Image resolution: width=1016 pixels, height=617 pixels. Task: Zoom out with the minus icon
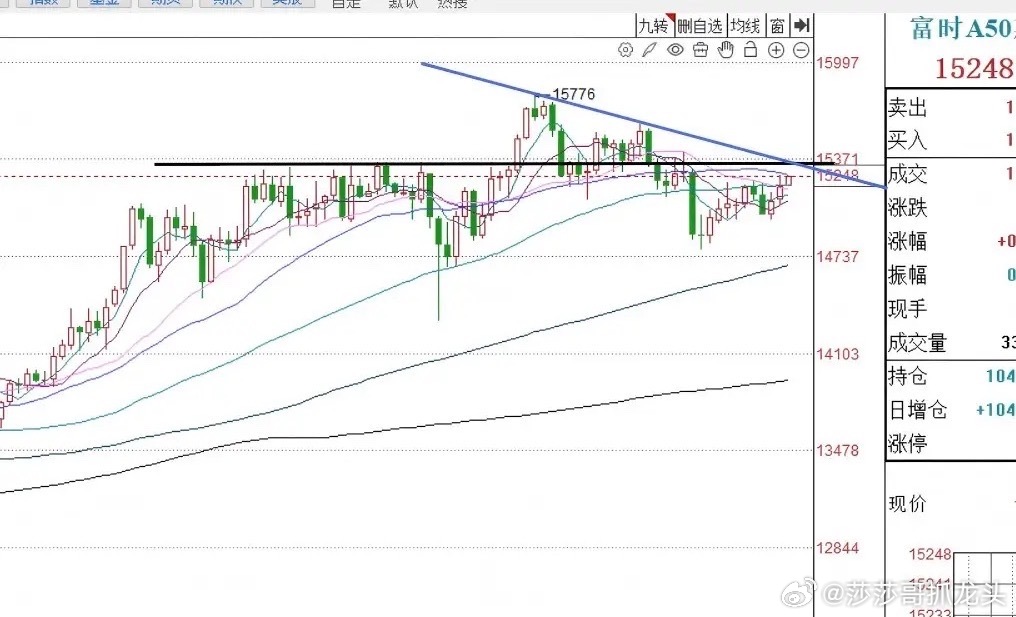tap(802, 50)
